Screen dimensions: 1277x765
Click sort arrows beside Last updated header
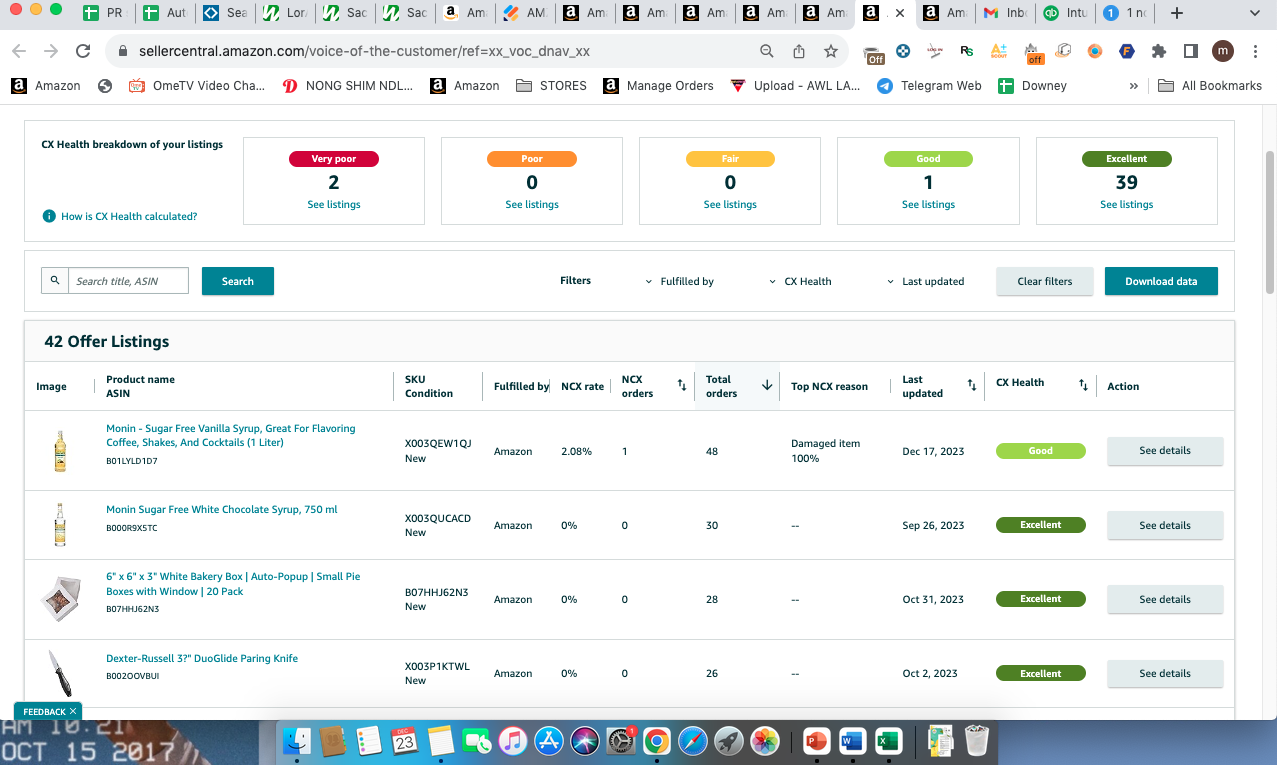click(972, 385)
